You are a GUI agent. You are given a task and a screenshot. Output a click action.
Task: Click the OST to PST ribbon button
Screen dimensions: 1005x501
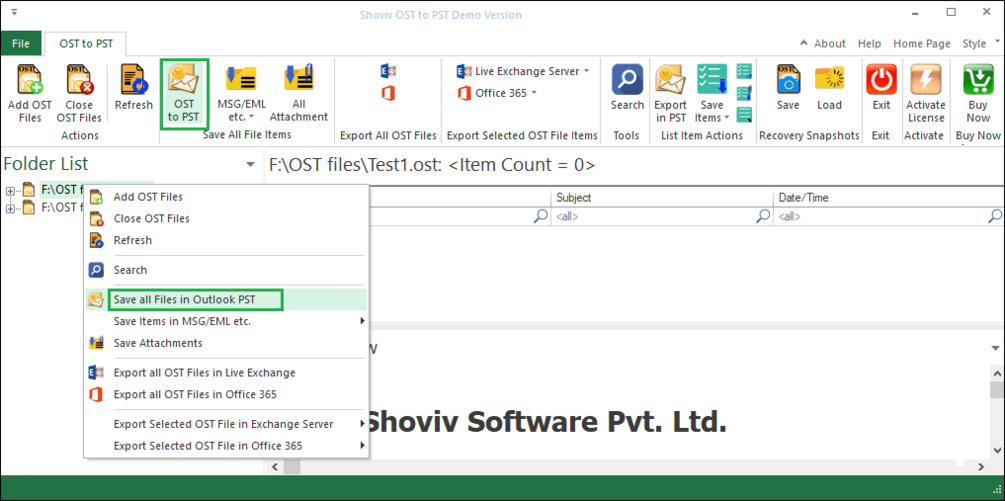point(184,93)
